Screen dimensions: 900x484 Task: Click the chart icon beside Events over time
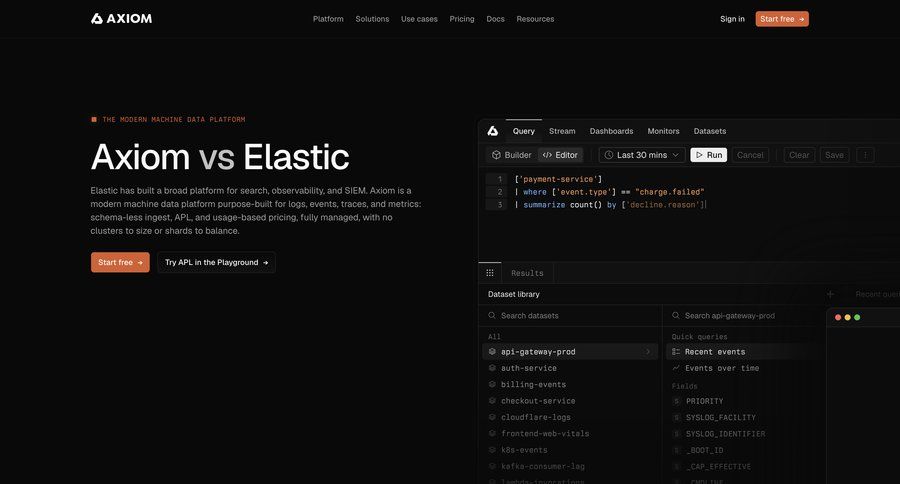tap(676, 368)
